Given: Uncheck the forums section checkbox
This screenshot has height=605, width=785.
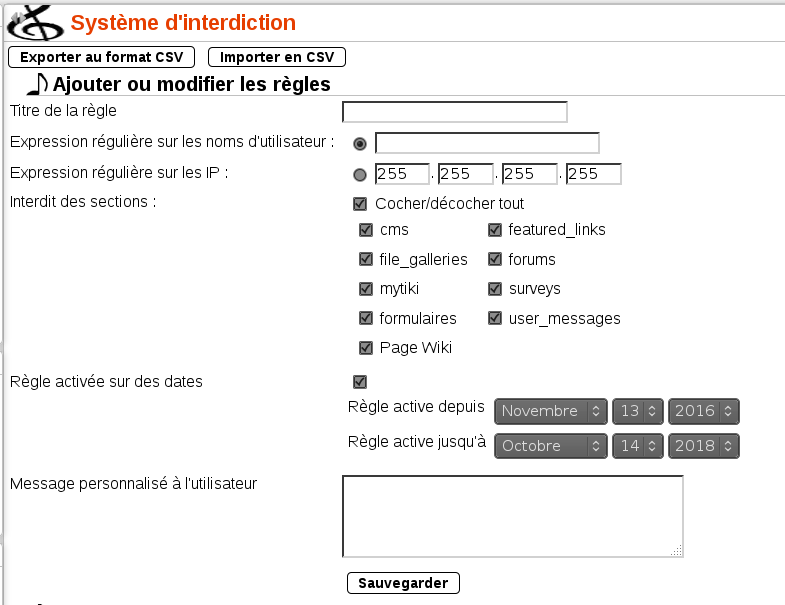Looking at the screenshot, I should (495, 260).
